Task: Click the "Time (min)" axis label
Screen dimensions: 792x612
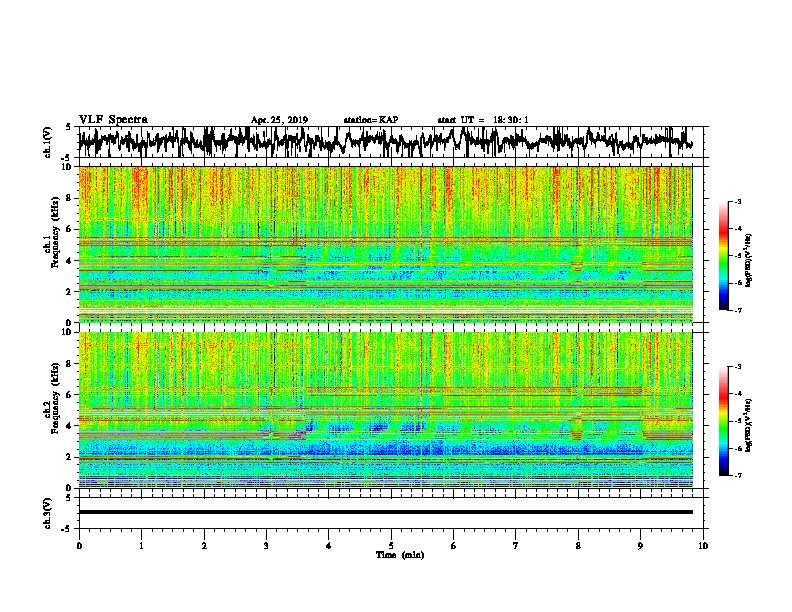Action: tap(400, 555)
